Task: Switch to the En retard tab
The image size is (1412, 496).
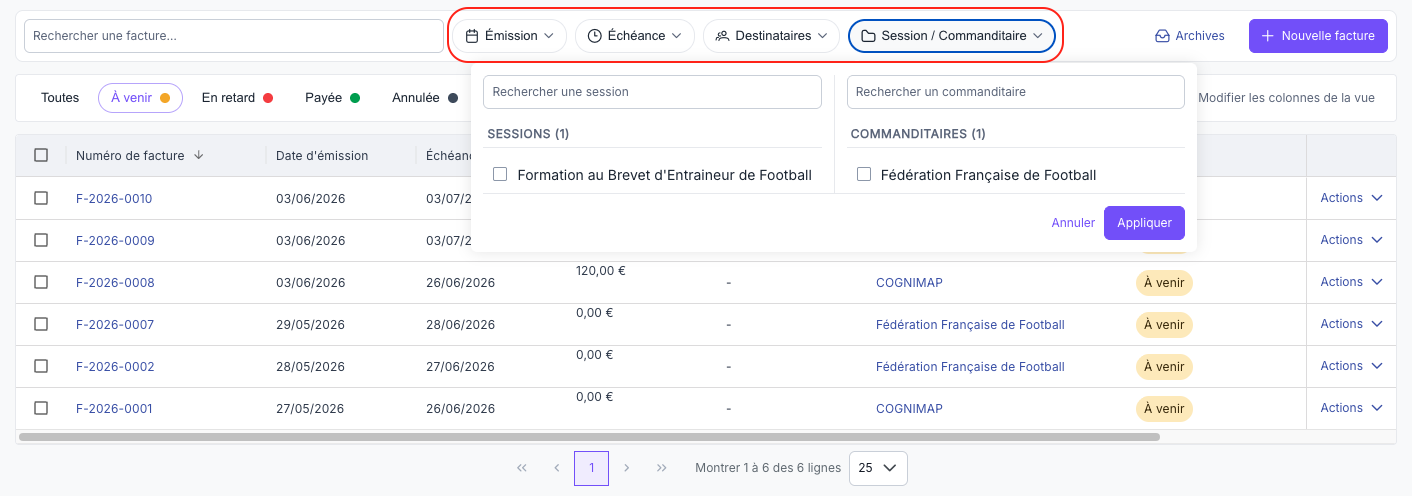Action: point(237,98)
